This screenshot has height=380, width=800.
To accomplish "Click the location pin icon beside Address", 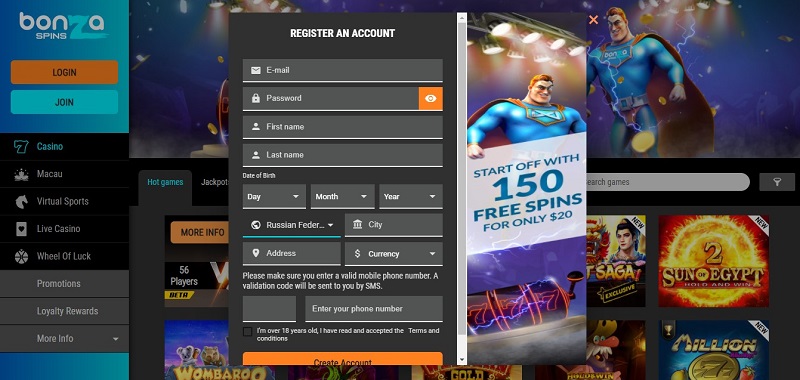I will 256,253.
